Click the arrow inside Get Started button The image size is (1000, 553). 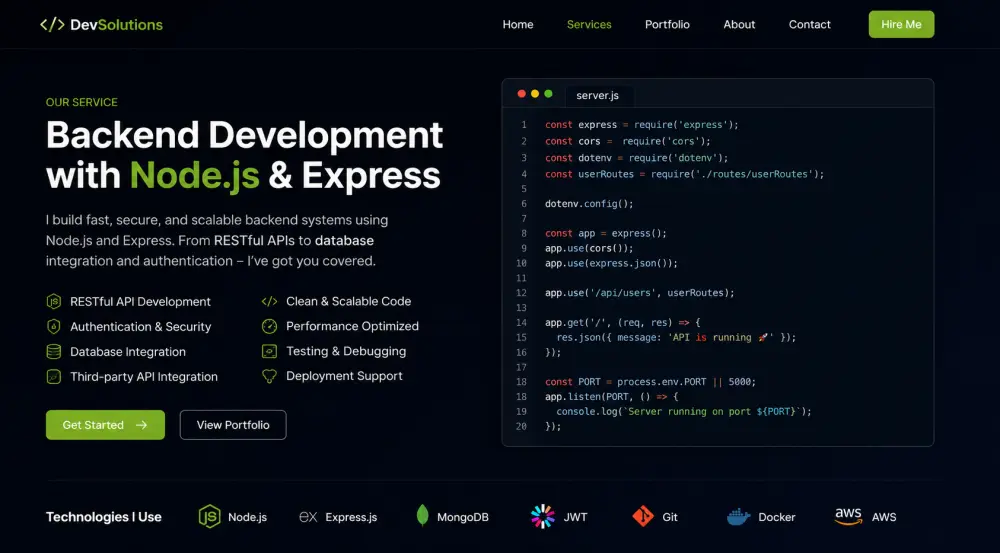[x=142, y=425]
